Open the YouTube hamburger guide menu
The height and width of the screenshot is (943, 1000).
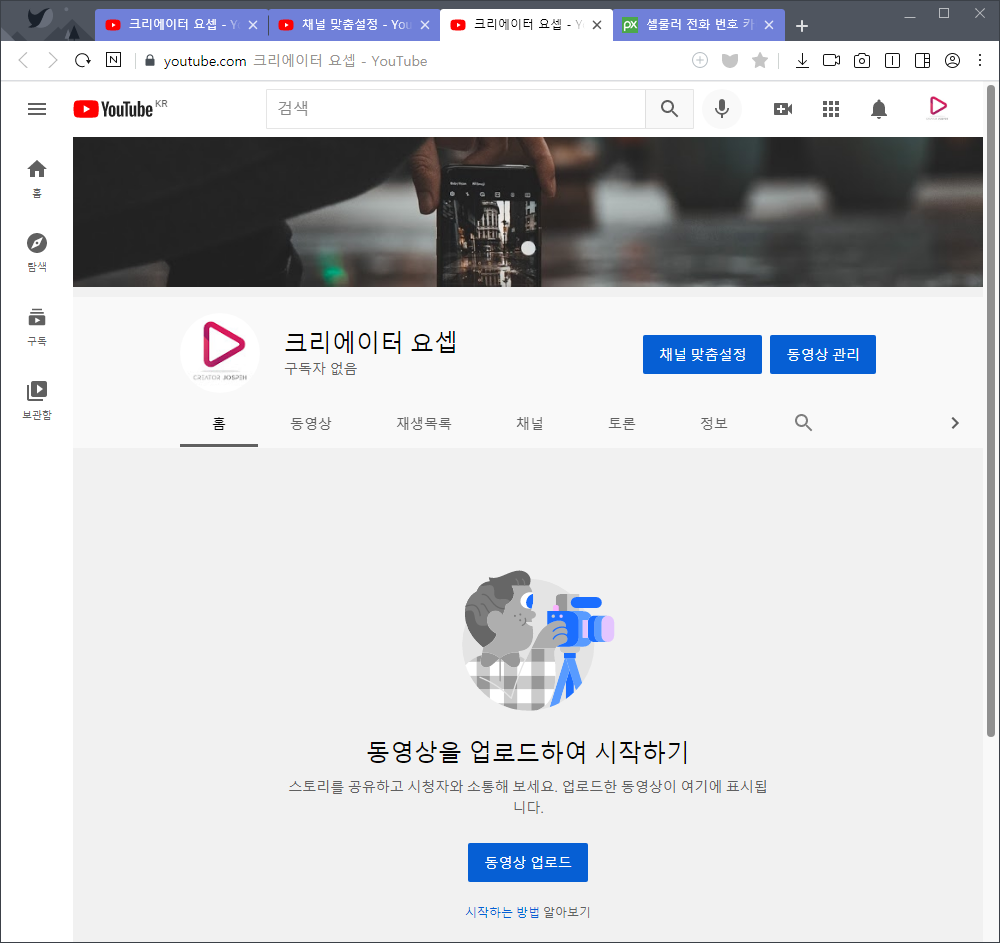37,109
